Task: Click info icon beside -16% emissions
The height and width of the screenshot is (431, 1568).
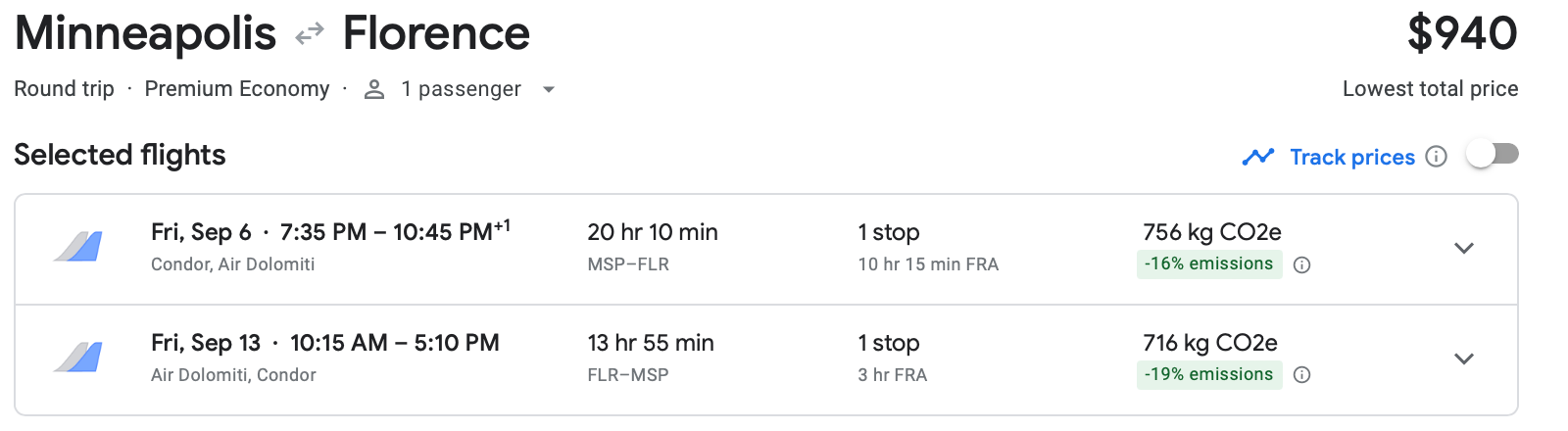Action: point(1302,264)
